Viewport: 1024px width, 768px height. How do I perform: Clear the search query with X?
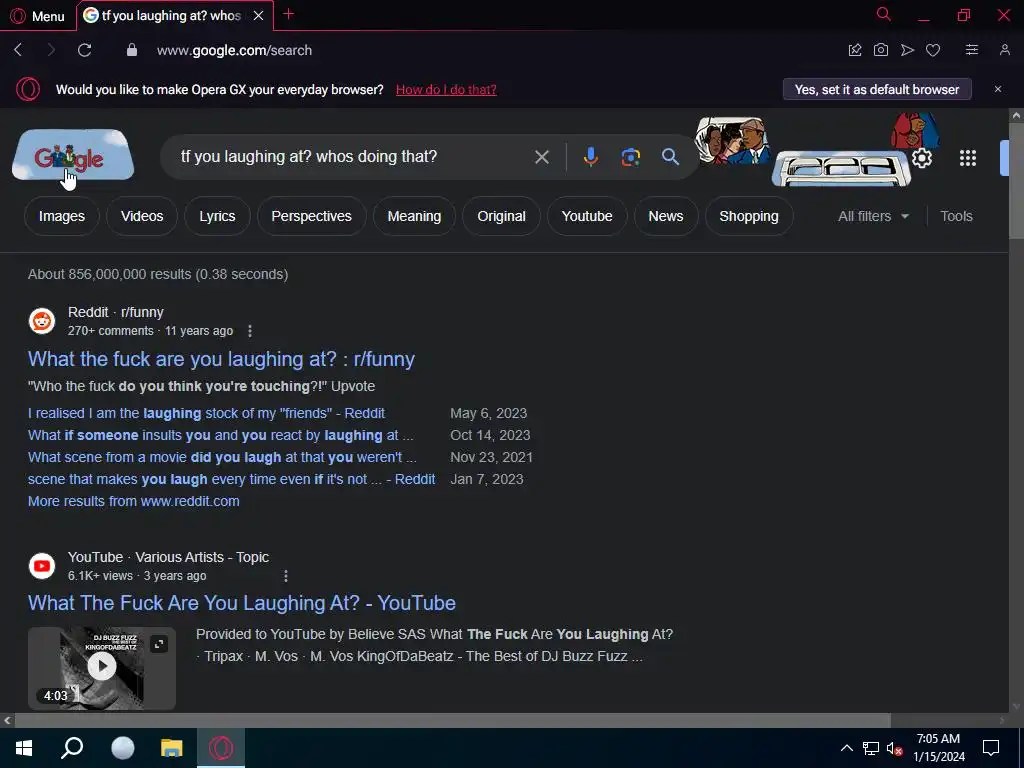[x=541, y=157]
